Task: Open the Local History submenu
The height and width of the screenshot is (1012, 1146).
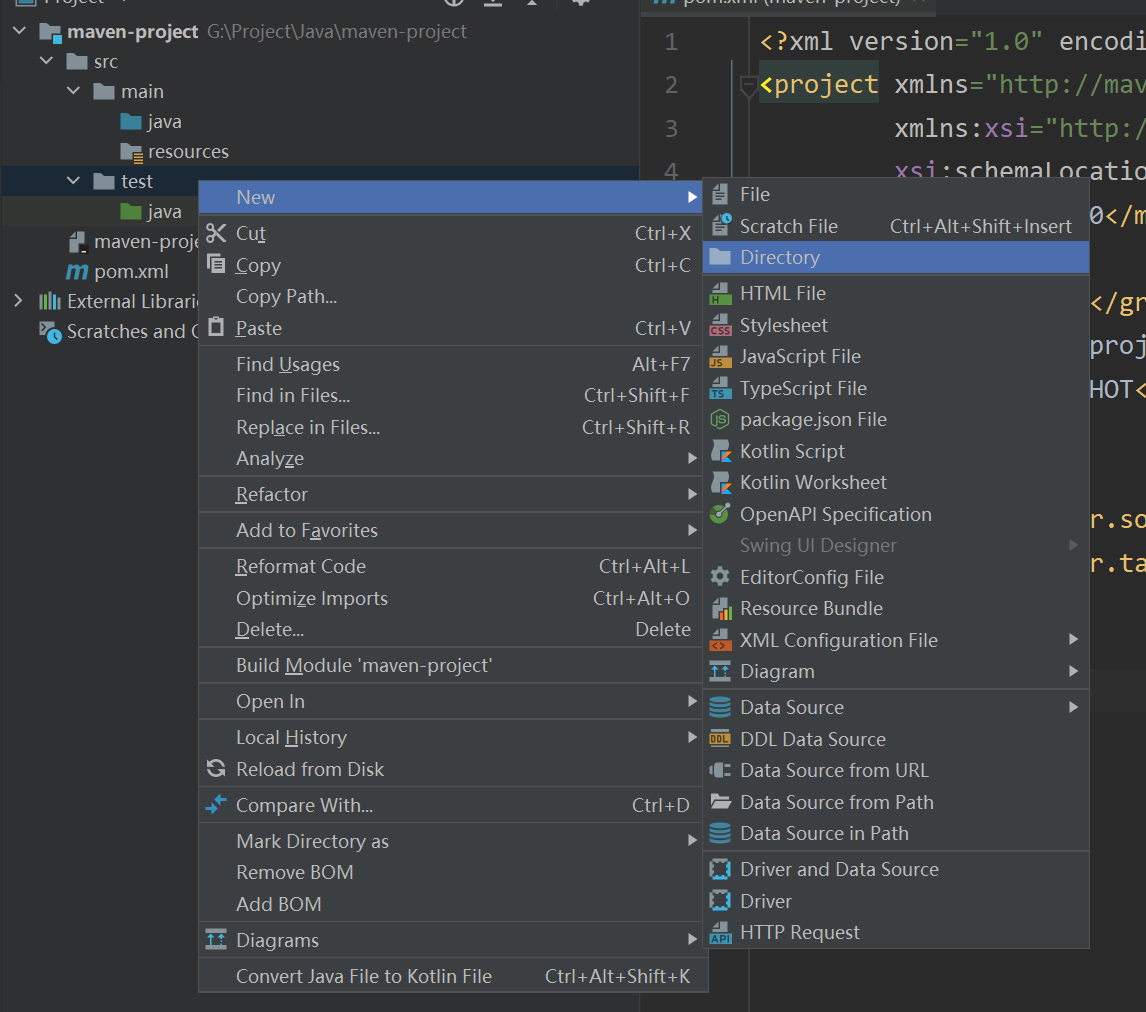Action: 449,737
